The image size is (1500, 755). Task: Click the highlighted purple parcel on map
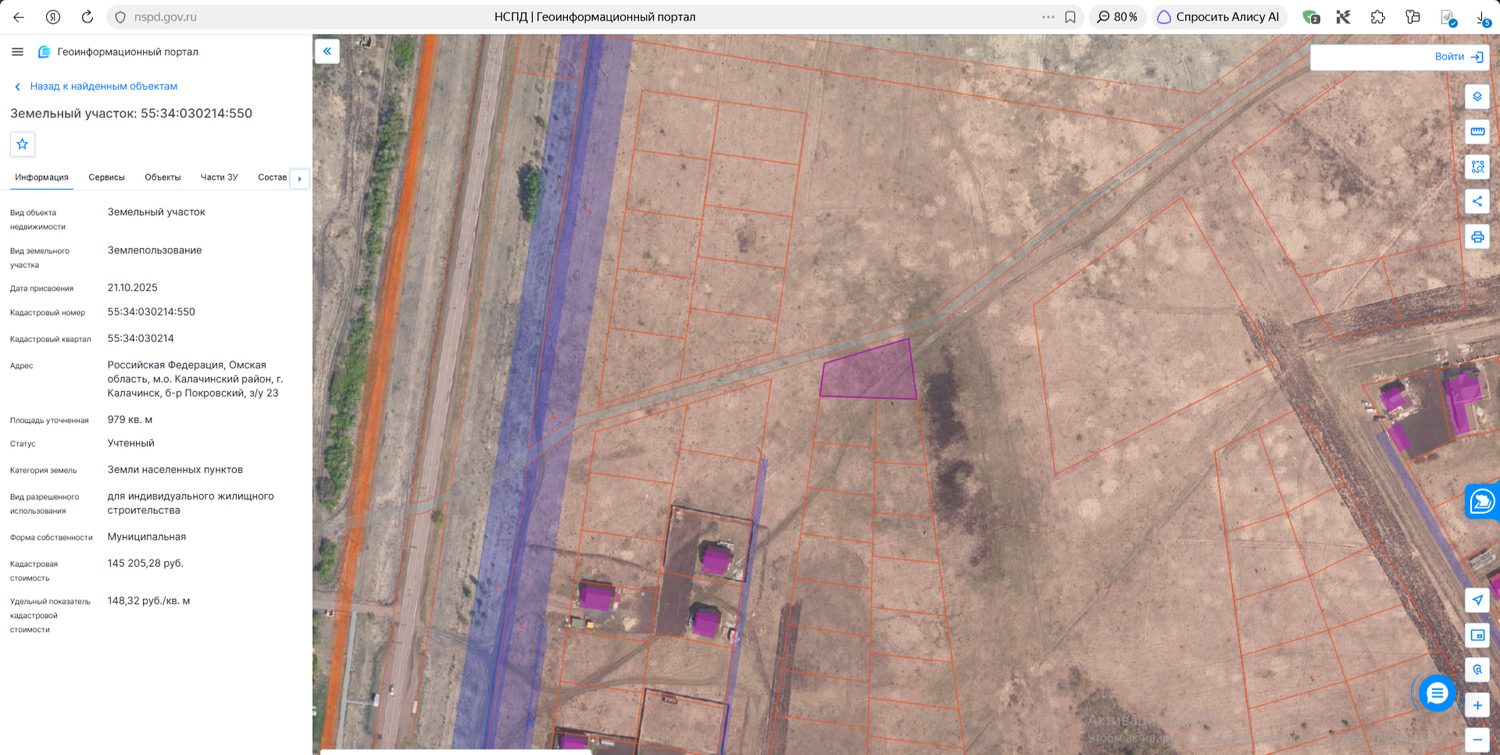[872, 373]
